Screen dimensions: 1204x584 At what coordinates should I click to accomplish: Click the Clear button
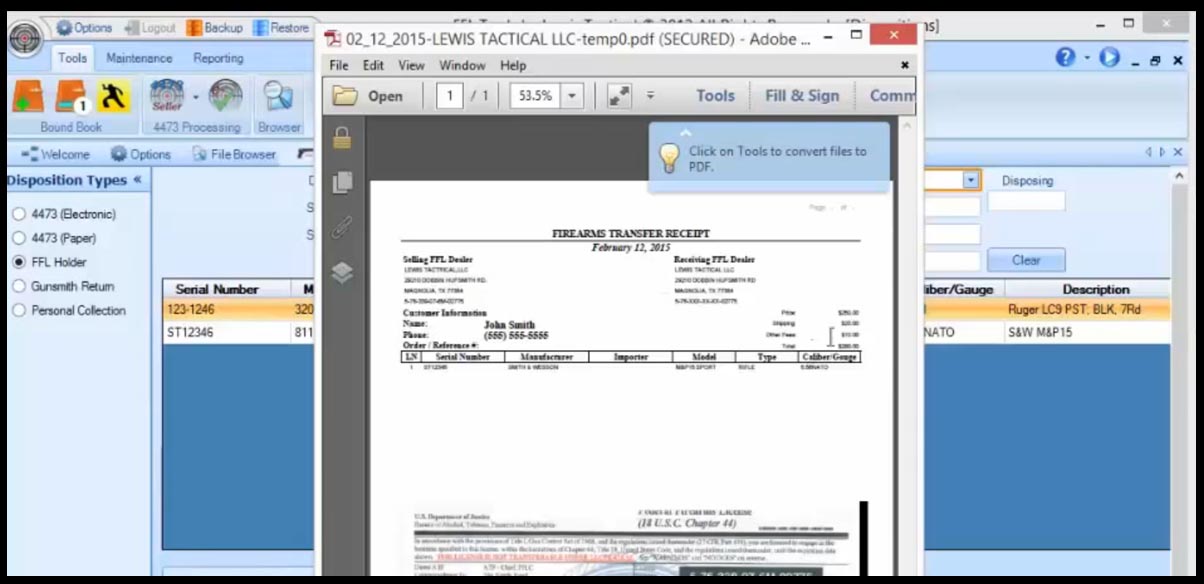point(1026,260)
